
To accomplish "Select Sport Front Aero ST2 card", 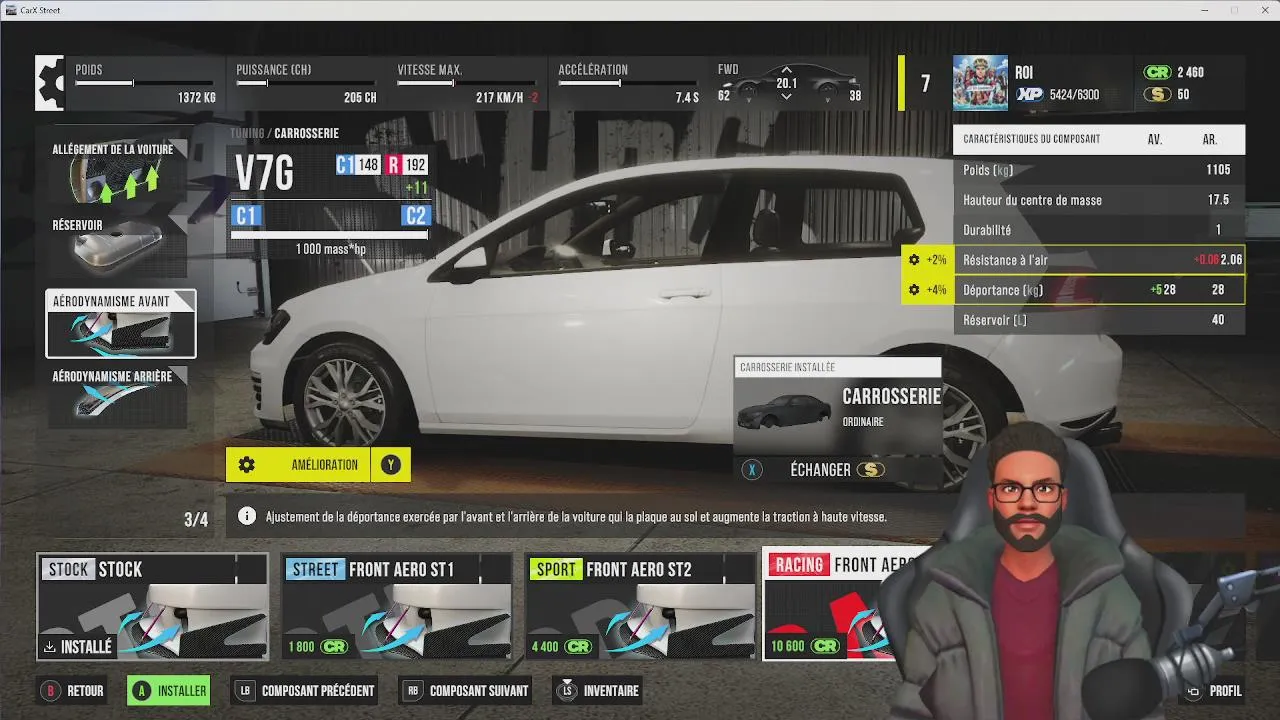I will tap(640, 606).
